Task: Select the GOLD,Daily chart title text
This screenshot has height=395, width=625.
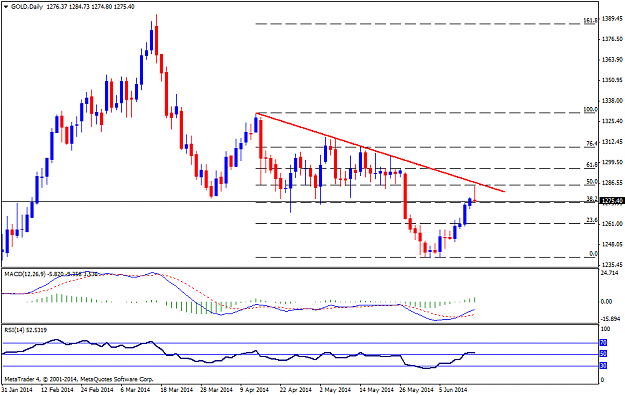Action: click(27, 7)
